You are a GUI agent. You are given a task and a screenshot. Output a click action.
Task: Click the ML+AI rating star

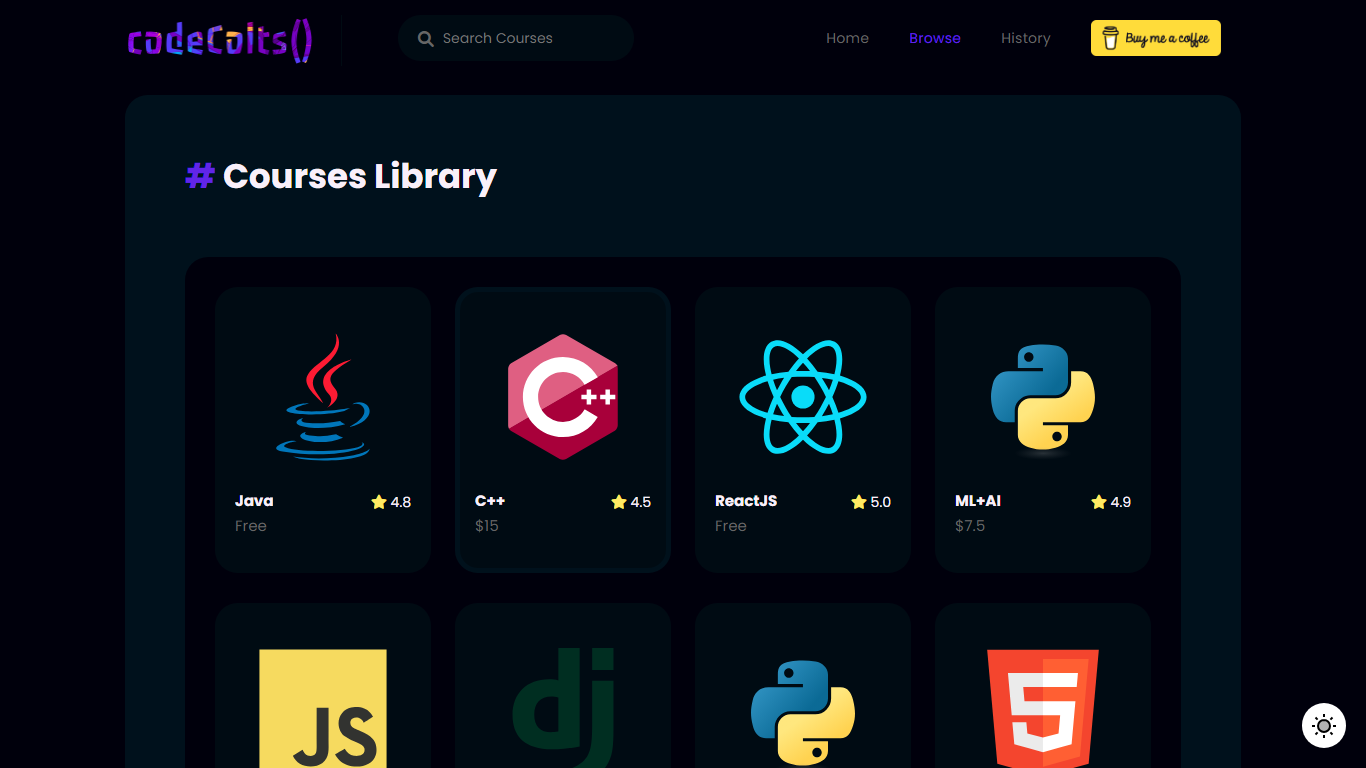[x=1098, y=502]
